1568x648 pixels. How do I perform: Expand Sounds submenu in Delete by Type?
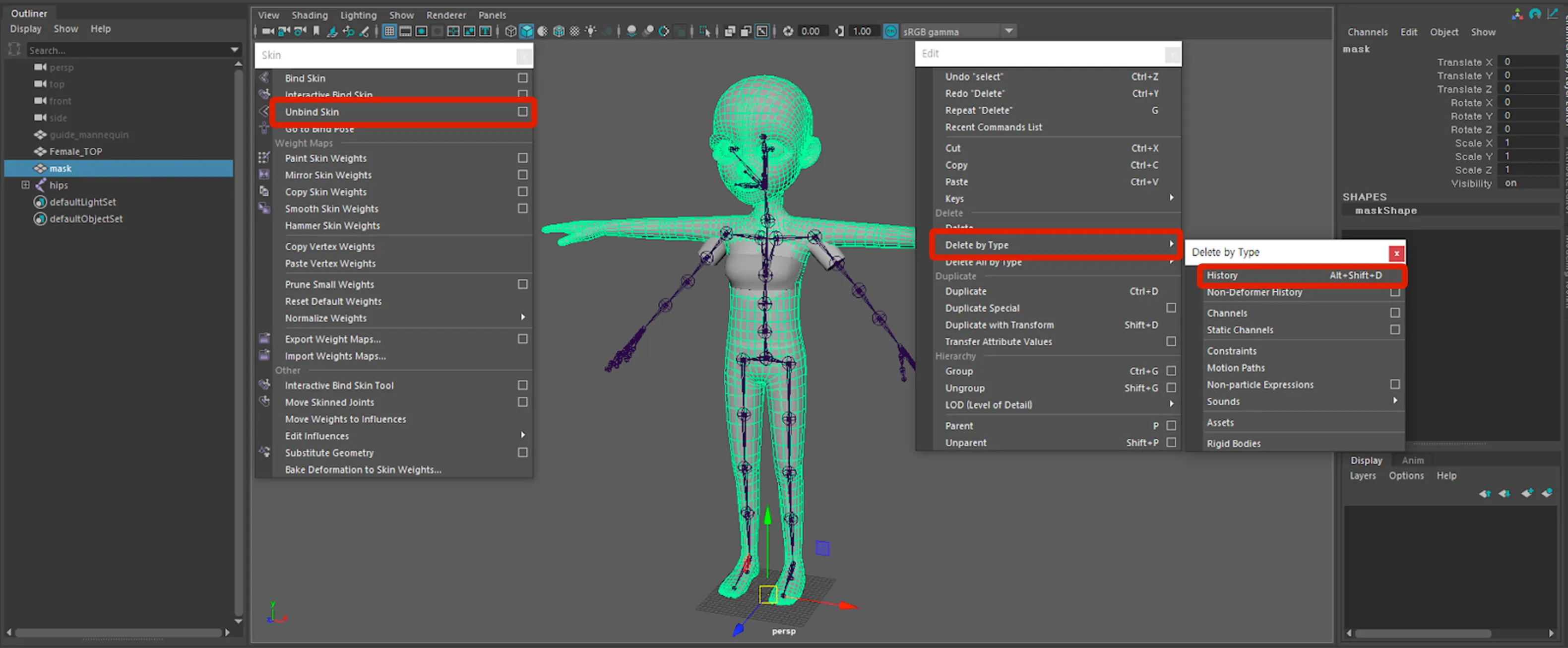coord(1395,400)
